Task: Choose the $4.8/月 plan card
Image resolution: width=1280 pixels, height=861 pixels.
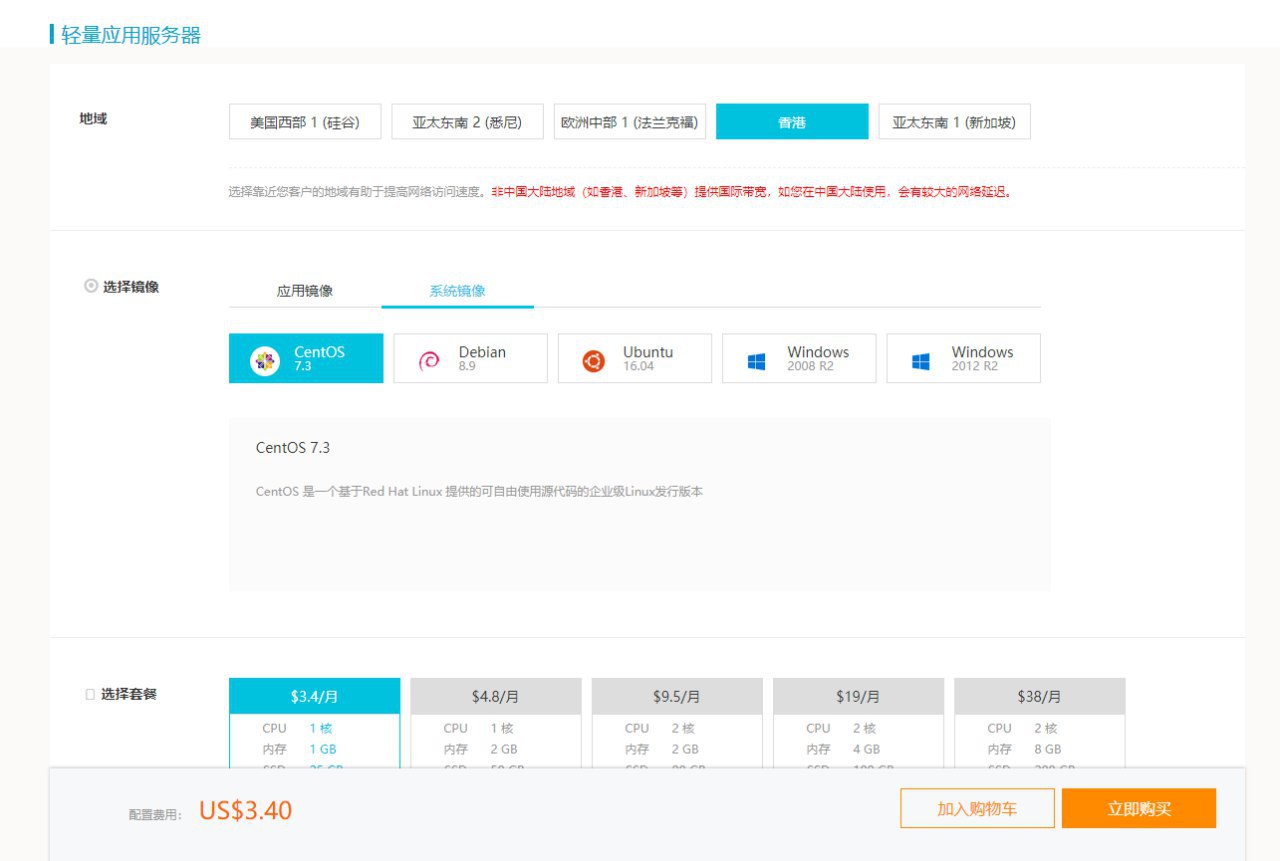Action: [x=495, y=696]
